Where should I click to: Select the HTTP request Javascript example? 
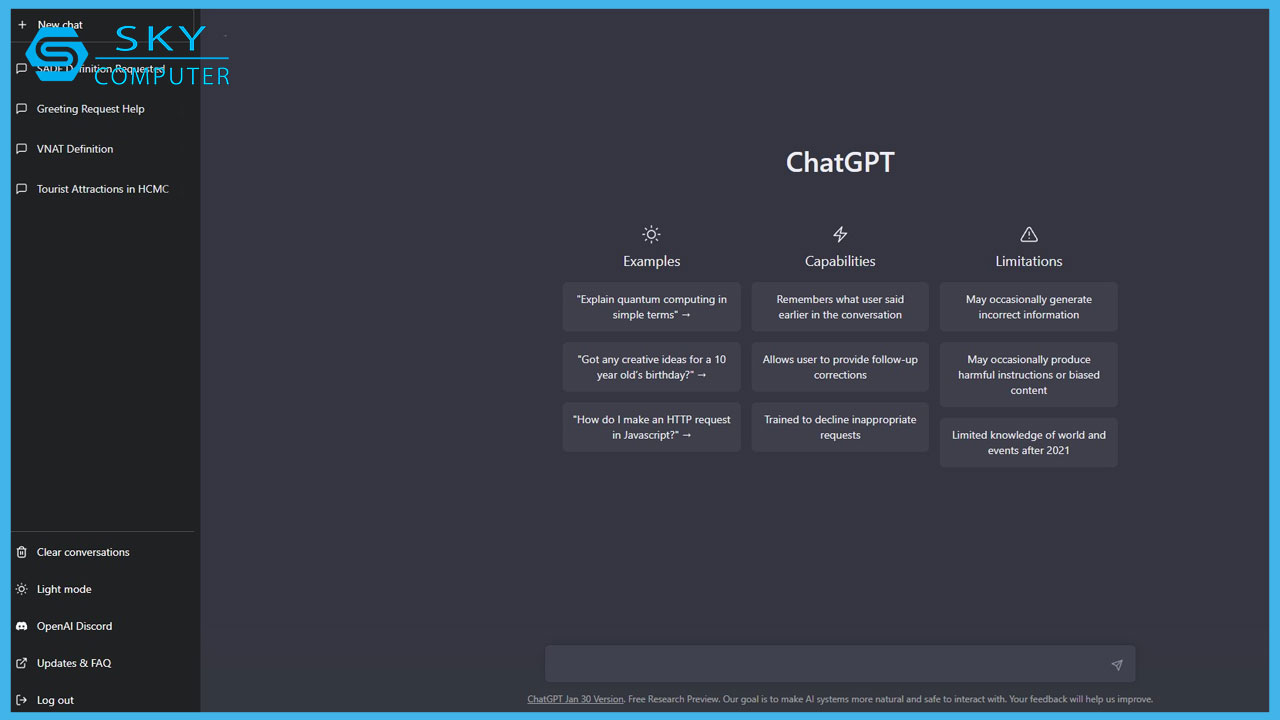click(651, 427)
